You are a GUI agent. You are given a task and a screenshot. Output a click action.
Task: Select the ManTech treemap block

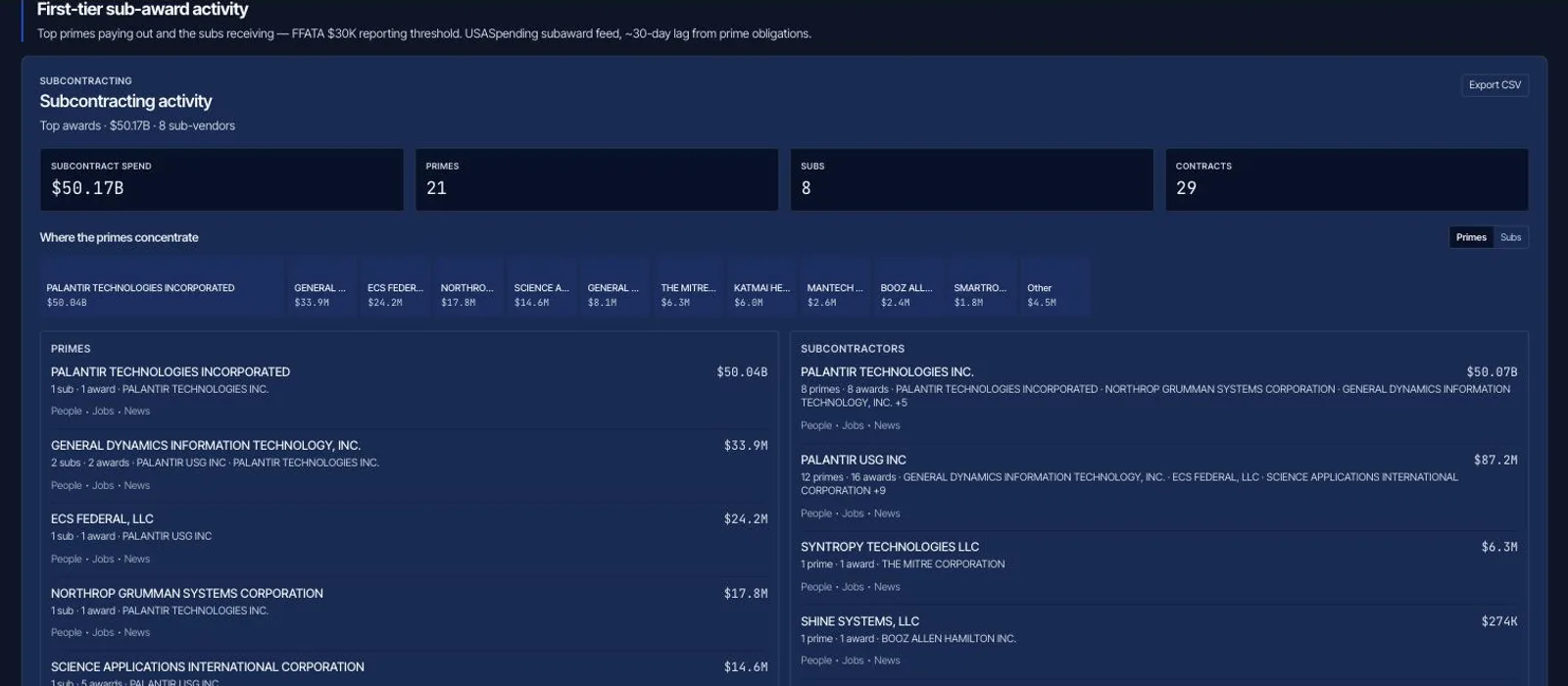[x=836, y=286]
